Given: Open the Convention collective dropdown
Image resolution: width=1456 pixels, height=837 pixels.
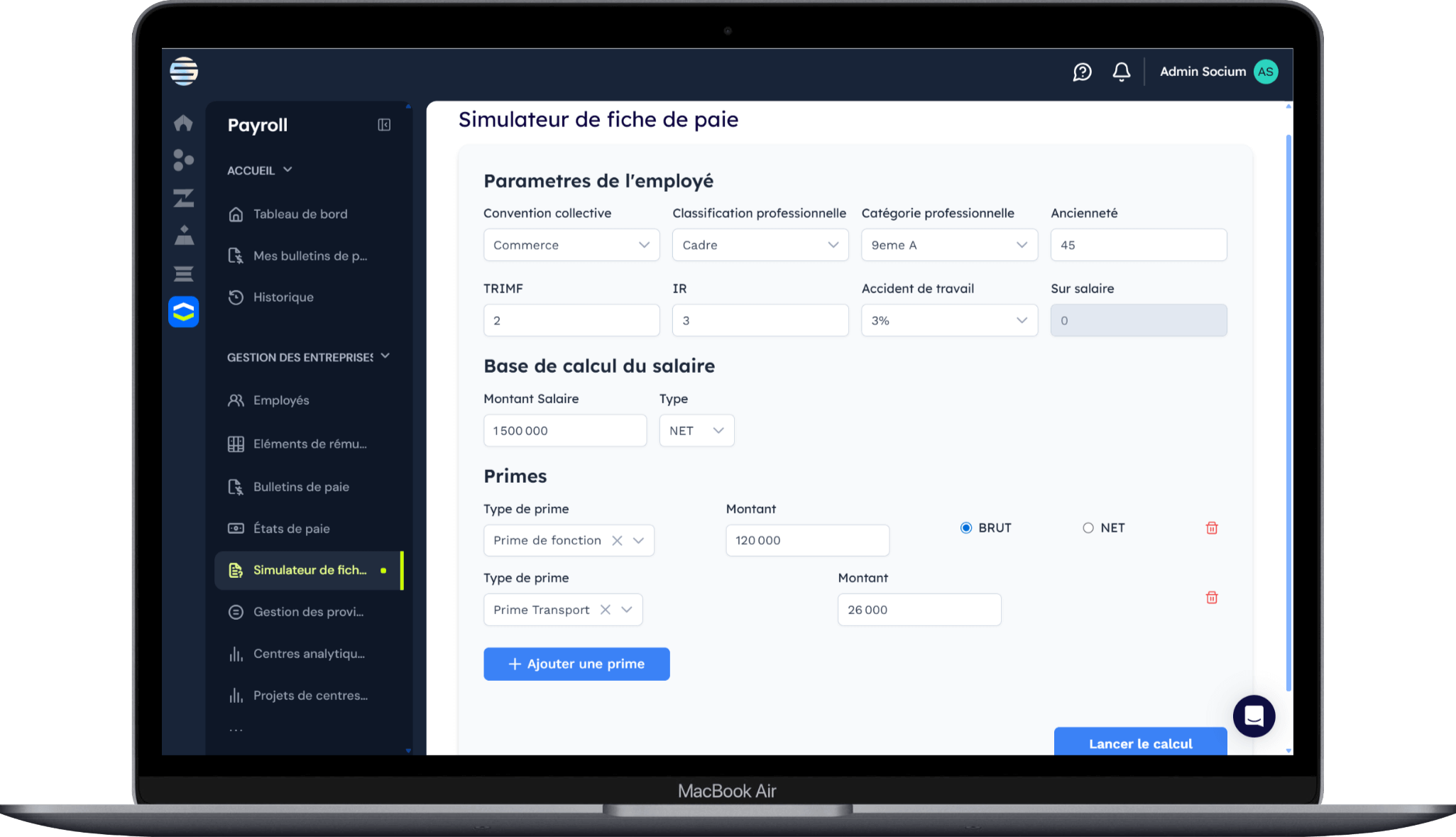Looking at the screenshot, I should (x=571, y=245).
